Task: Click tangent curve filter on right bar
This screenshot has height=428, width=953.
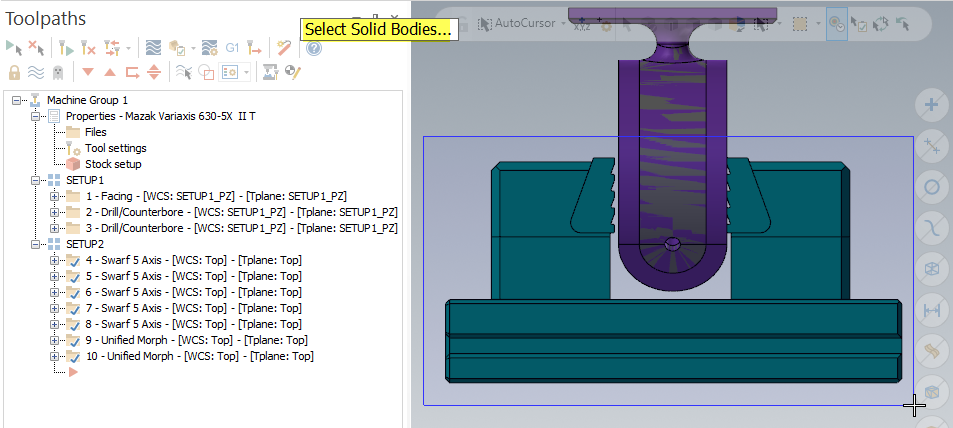Action: pyautogui.click(x=931, y=228)
